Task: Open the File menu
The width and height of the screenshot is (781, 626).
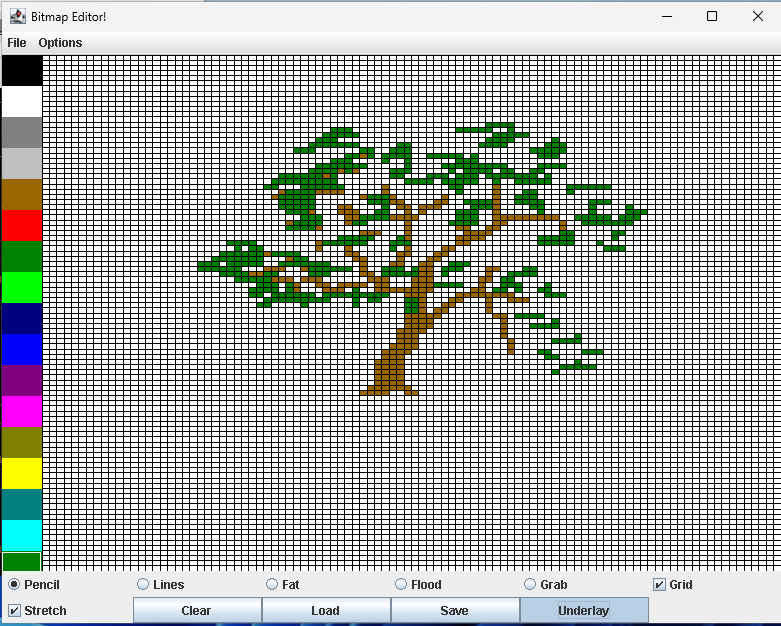Action: click(x=16, y=43)
